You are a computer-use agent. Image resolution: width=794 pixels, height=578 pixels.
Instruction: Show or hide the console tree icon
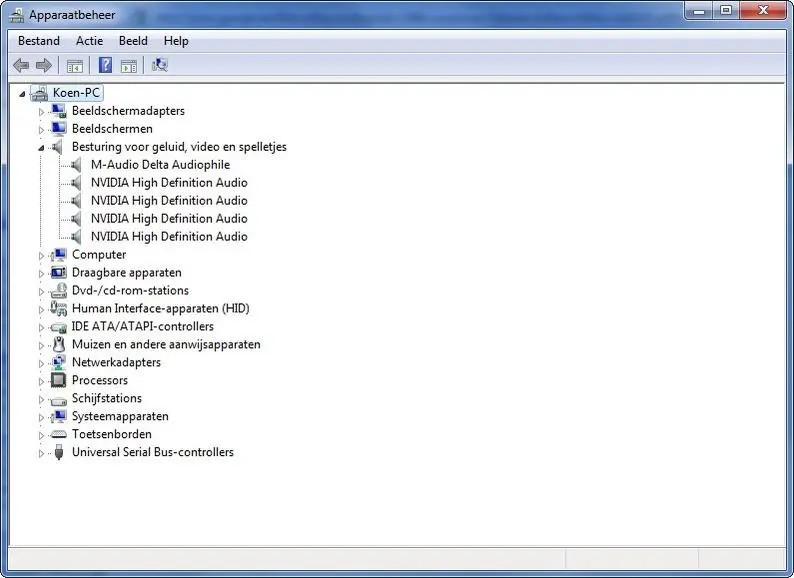click(74, 66)
